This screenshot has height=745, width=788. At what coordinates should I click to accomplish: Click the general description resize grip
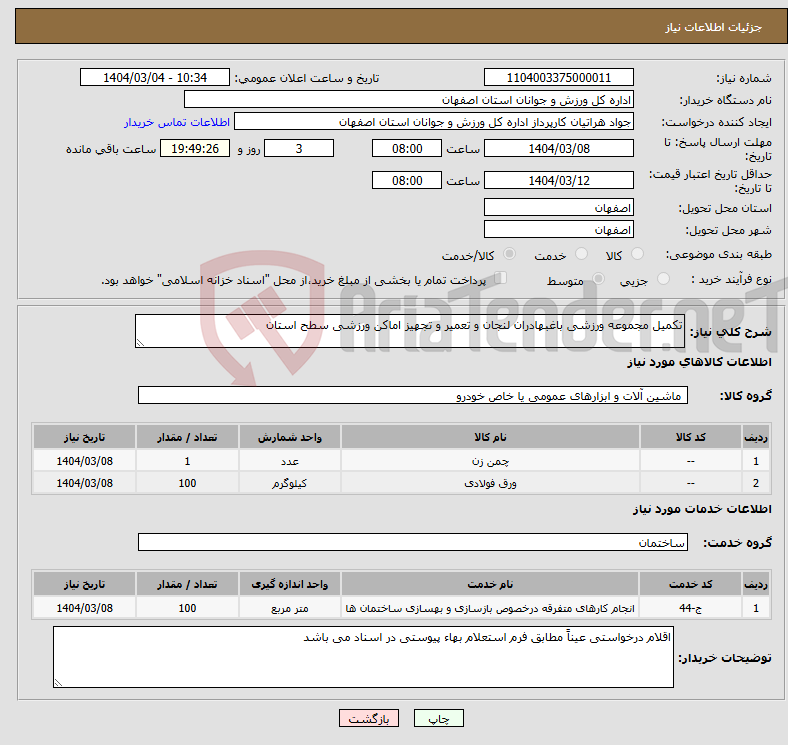click(140, 342)
